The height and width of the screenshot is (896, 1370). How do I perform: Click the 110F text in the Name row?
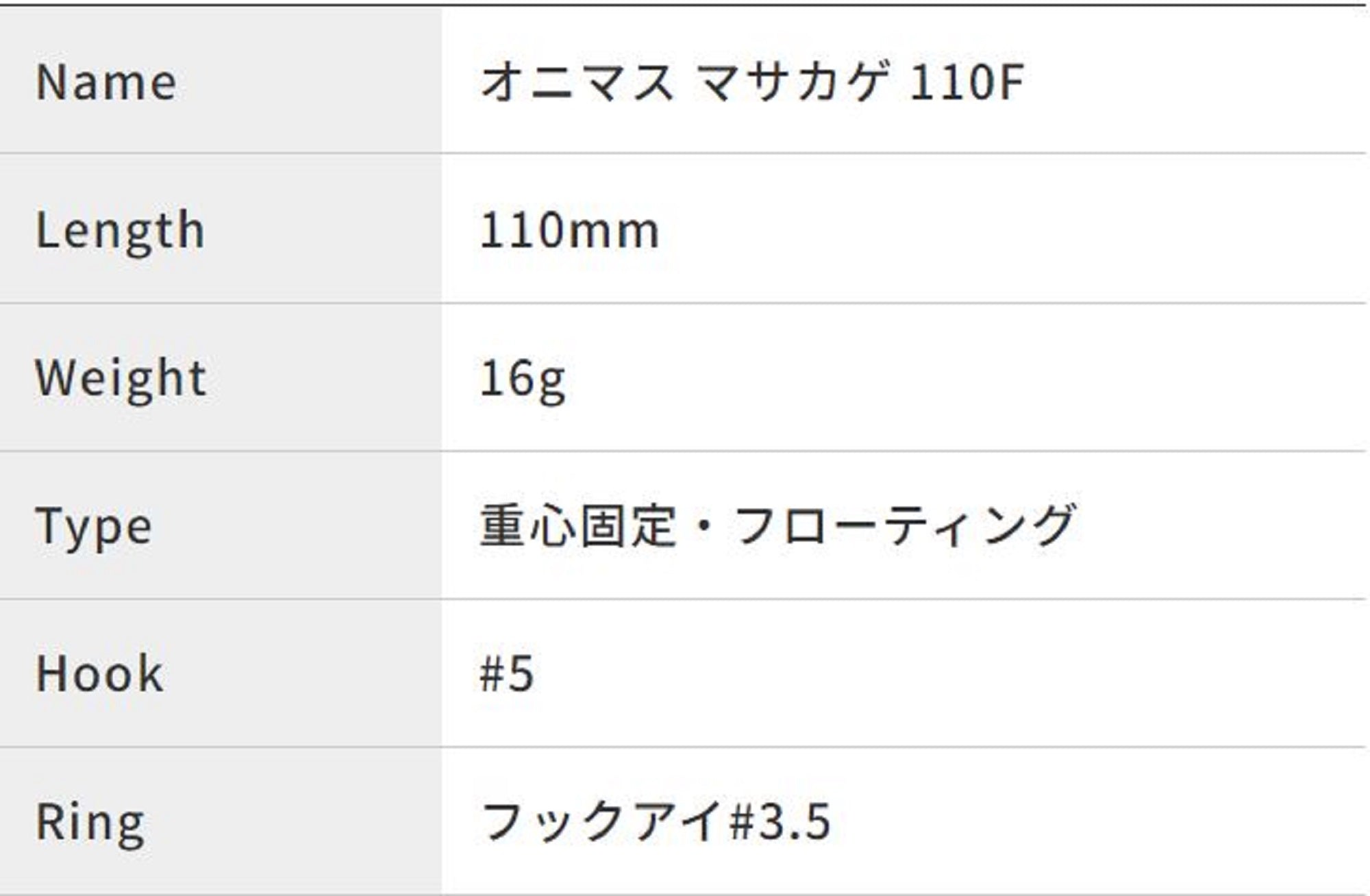967,82
